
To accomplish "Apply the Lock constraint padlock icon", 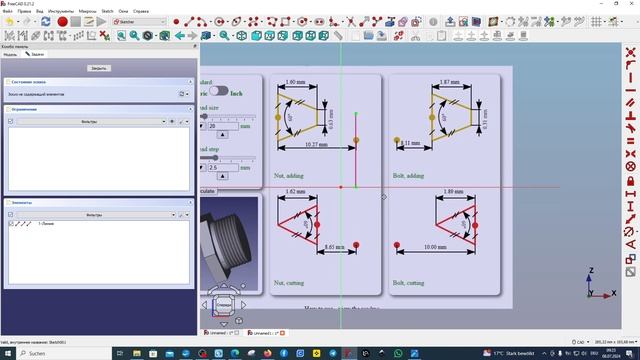I will [x=631, y=180].
